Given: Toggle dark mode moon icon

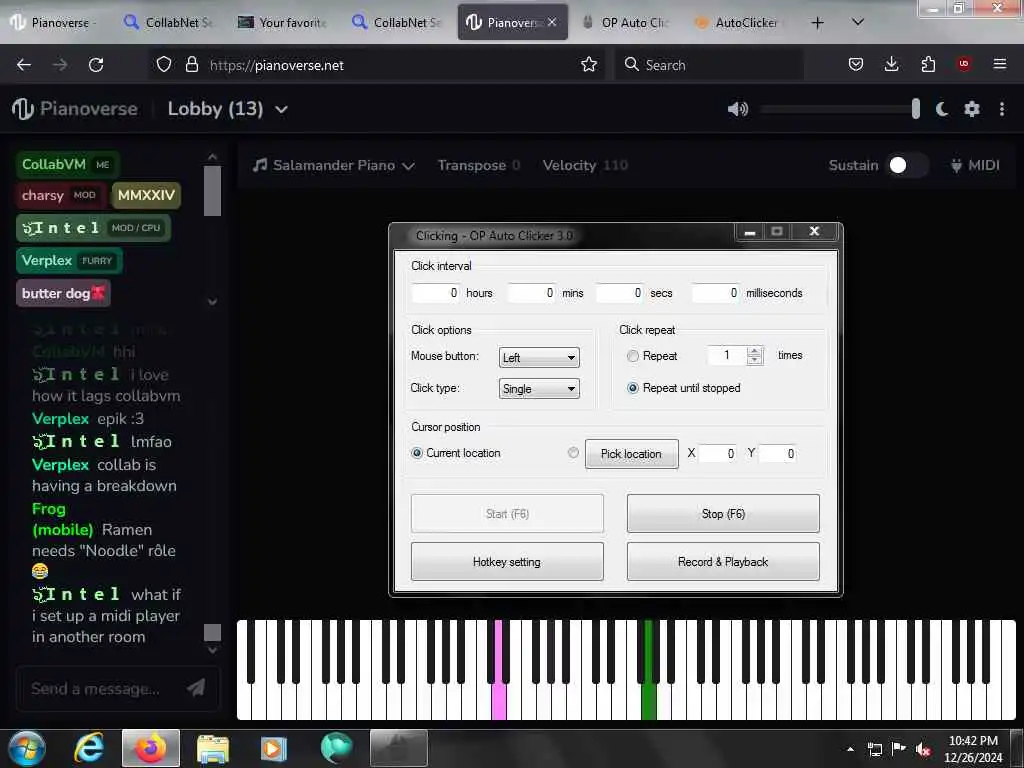Looking at the screenshot, I should tap(942, 109).
